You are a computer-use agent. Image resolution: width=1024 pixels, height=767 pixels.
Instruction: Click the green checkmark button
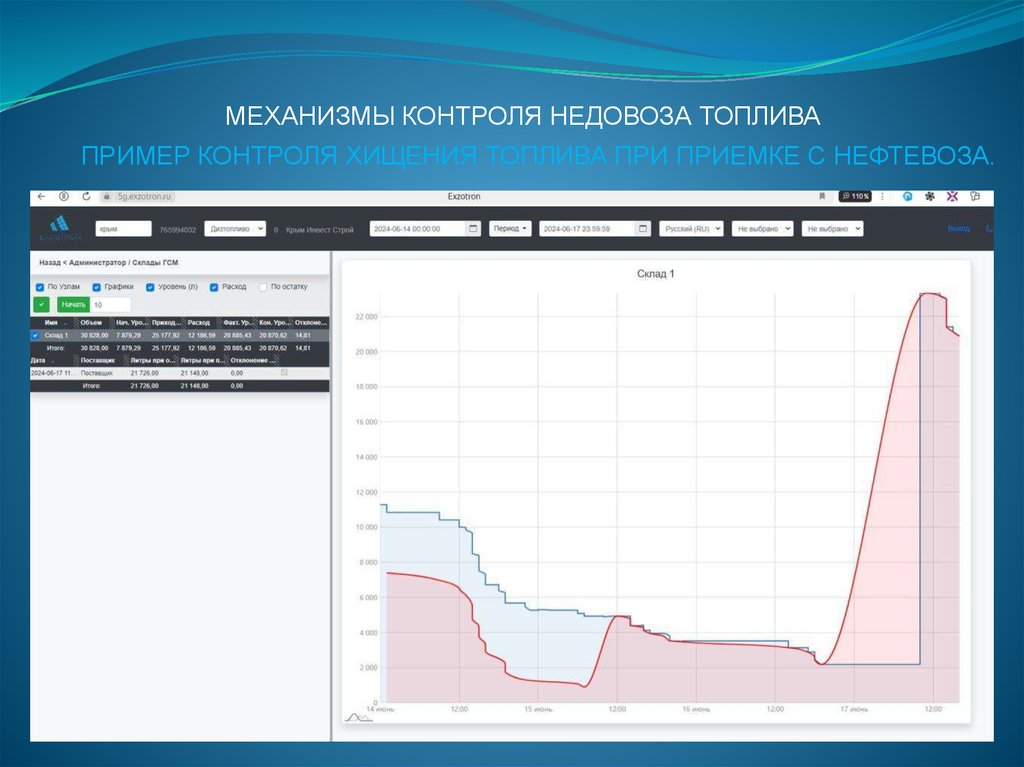(x=42, y=304)
